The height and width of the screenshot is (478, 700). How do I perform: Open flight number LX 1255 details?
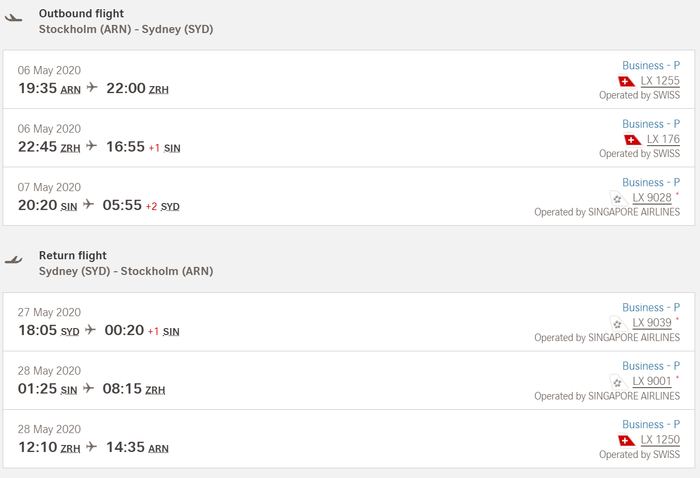point(660,81)
